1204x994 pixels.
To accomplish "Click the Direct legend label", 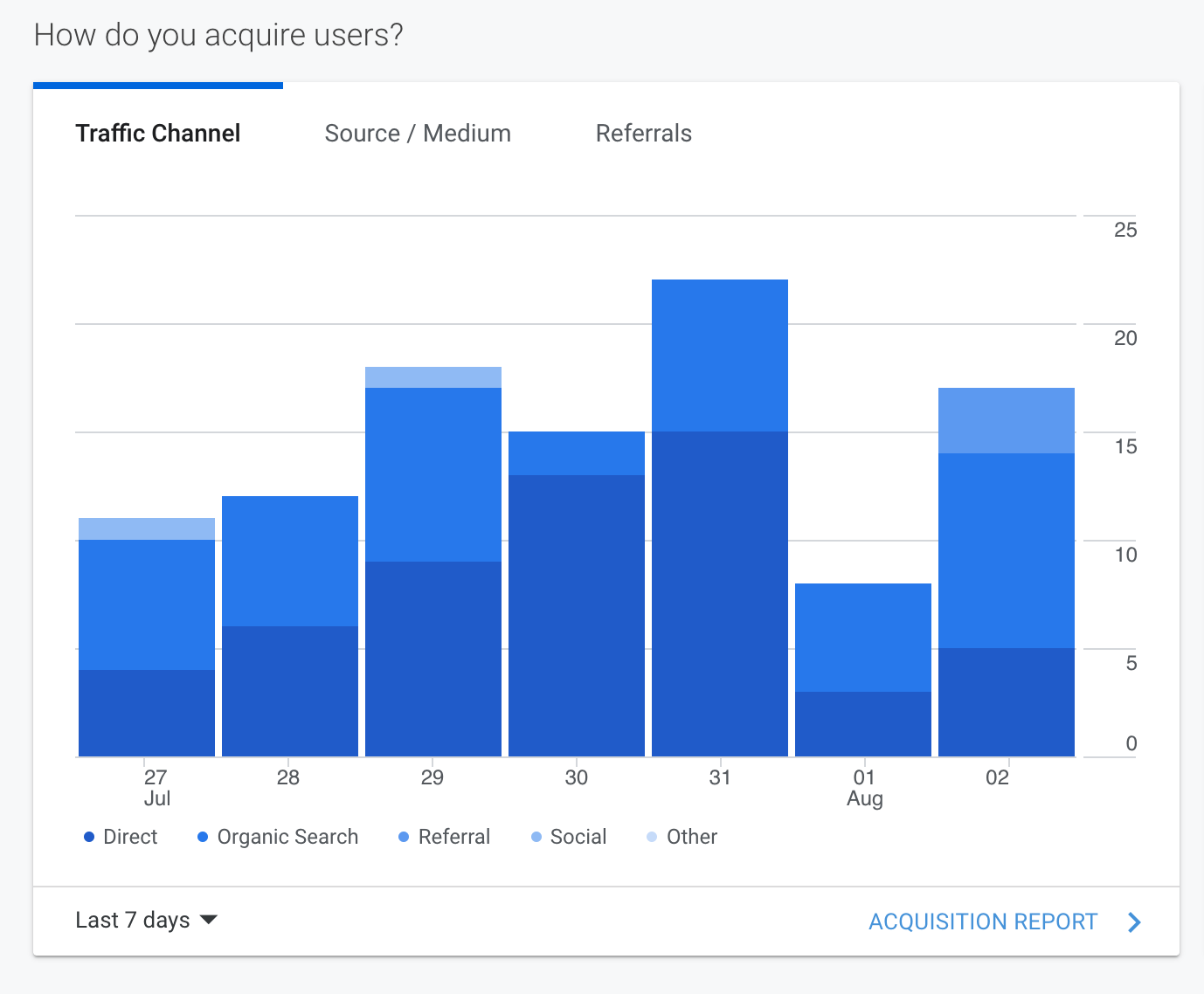I will coord(130,837).
